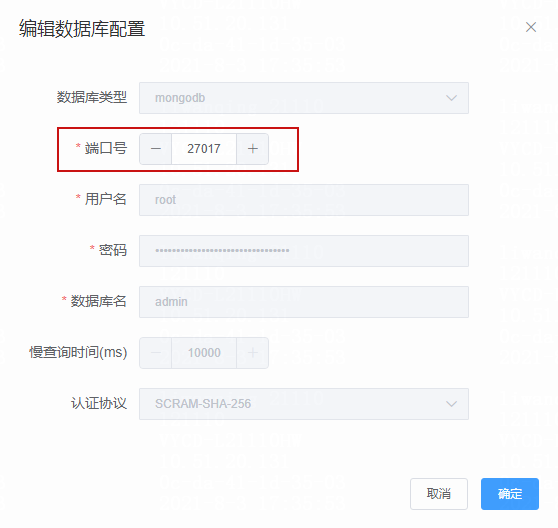Click the slow query time value 10000
This screenshot has height=528, width=558.
(204, 353)
